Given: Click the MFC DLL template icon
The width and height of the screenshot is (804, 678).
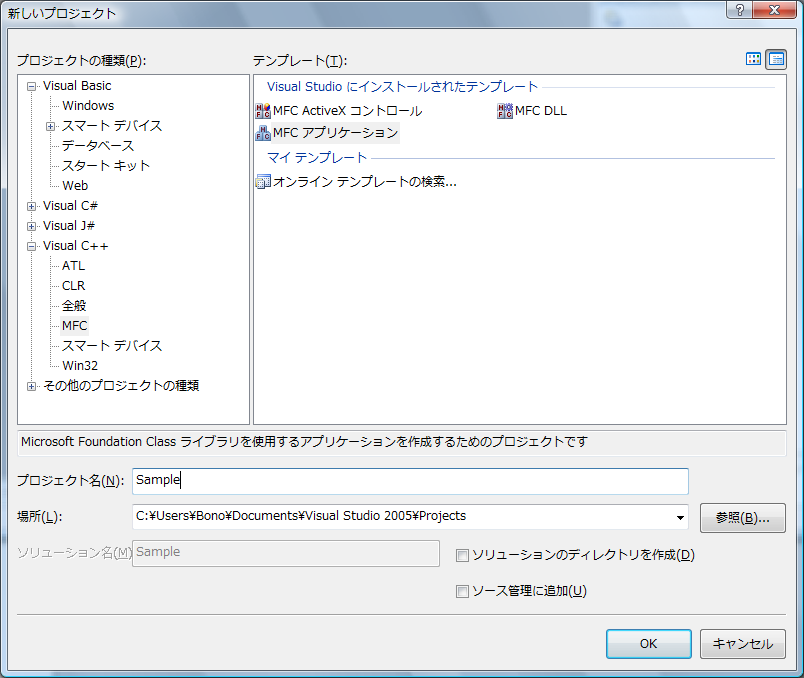Looking at the screenshot, I should [505, 111].
